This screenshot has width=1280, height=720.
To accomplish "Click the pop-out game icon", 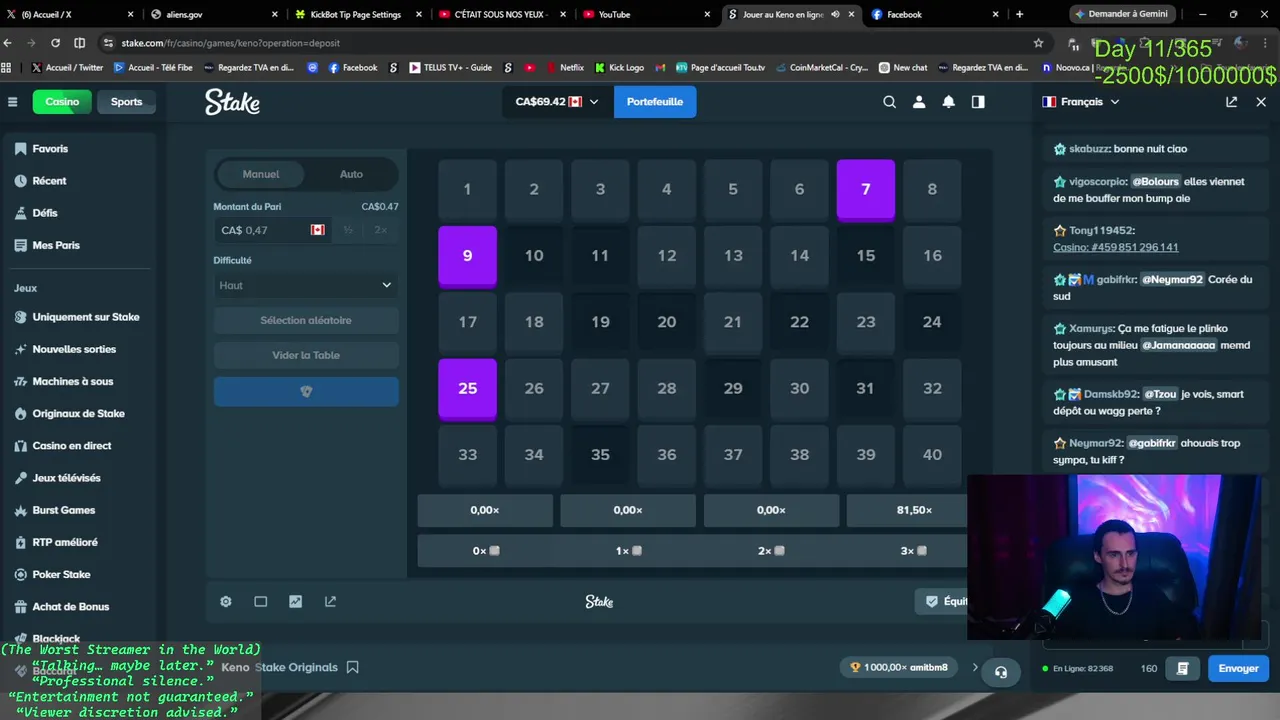I will (330, 602).
